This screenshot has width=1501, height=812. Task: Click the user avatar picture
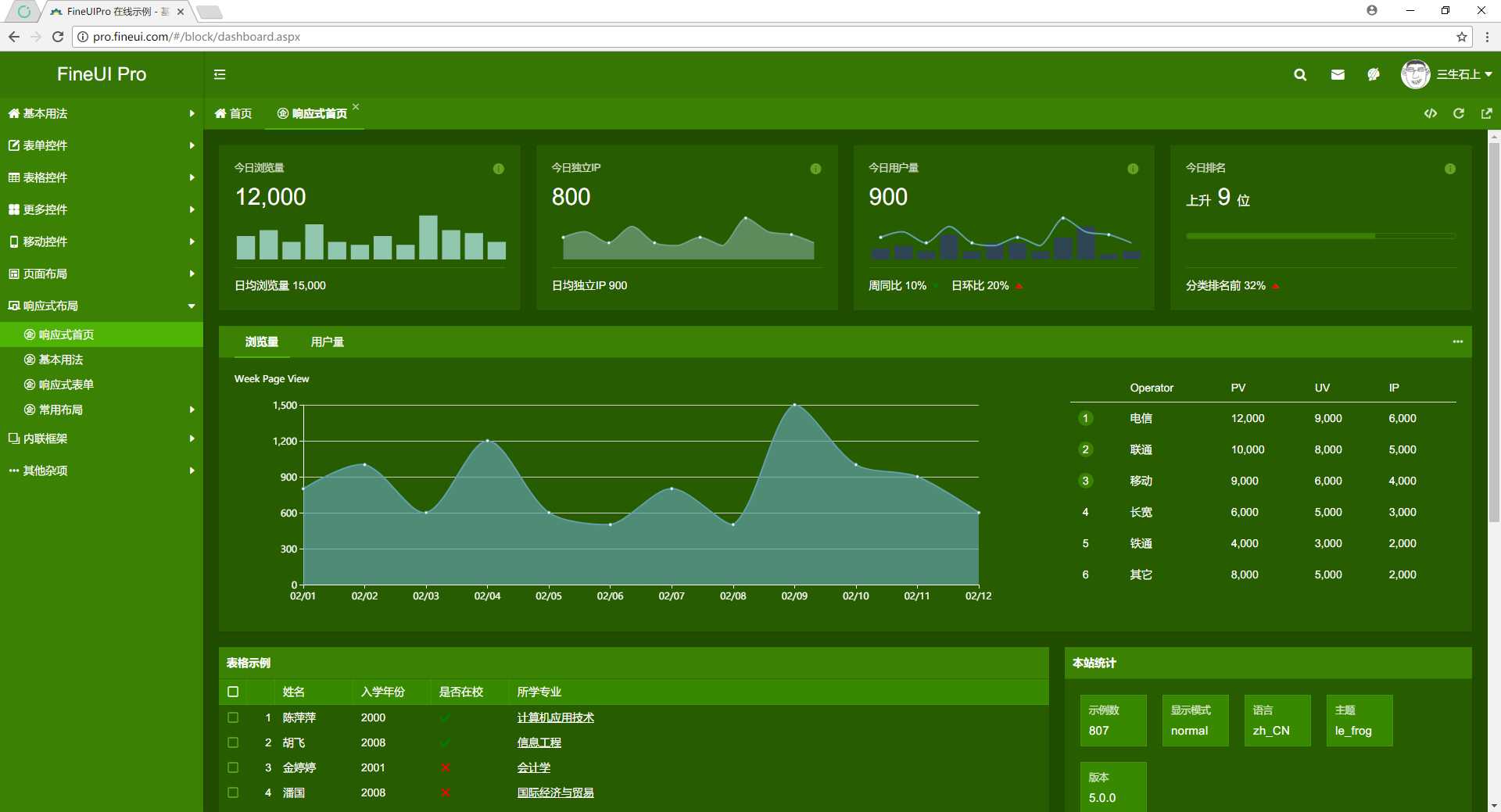pyautogui.click(x=1415, y=74)
